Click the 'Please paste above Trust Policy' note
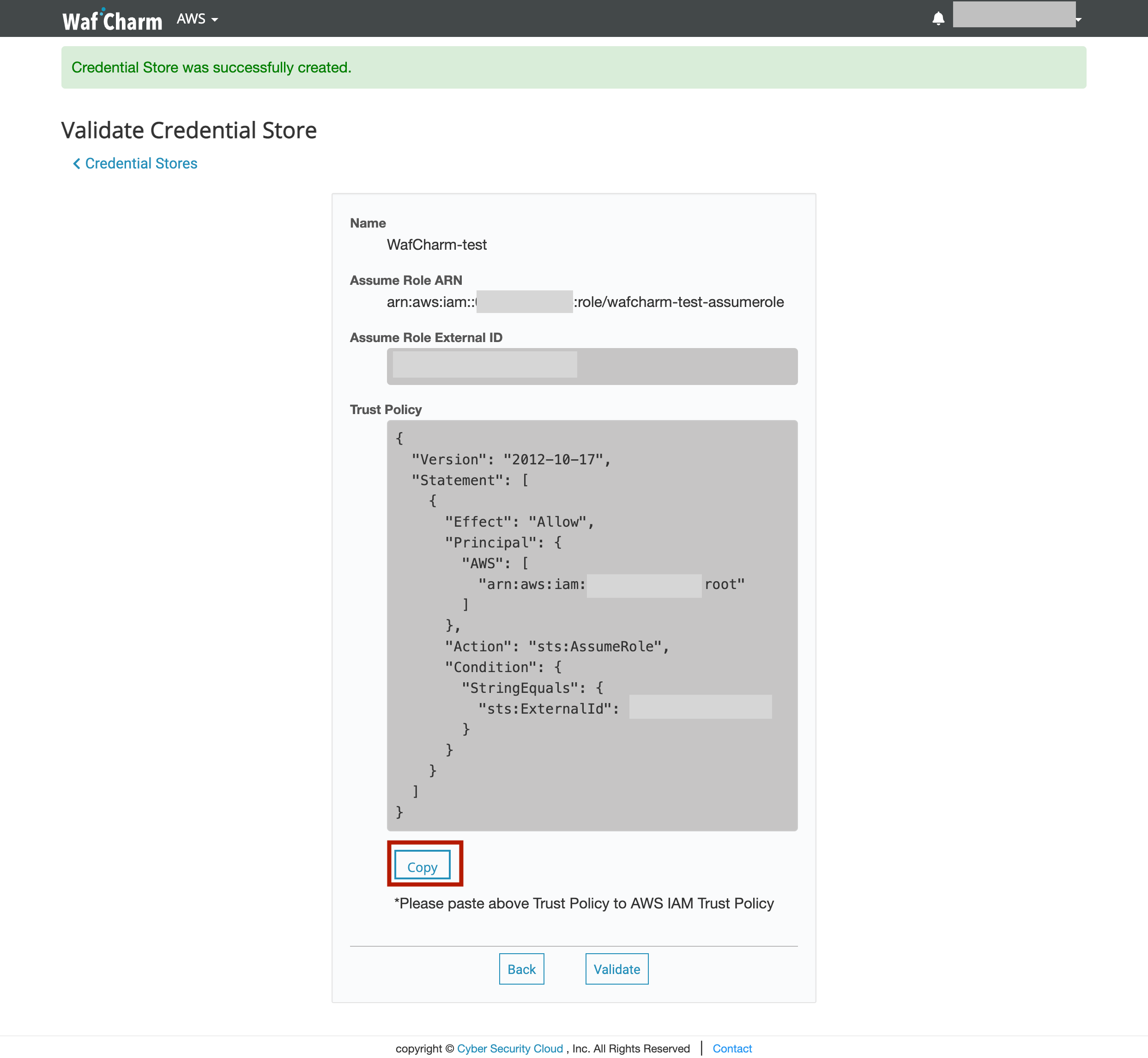 [x=584, y=903]
